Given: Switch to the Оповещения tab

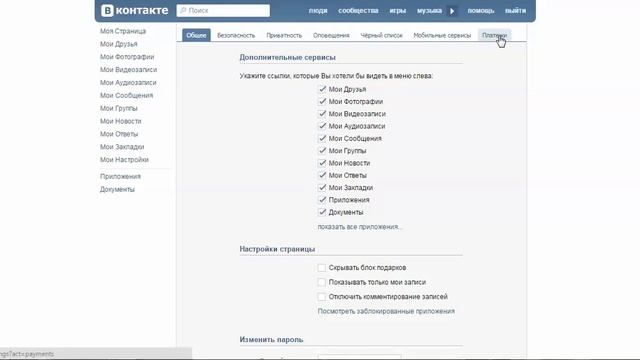Looking at the screenshot, I should [x=331, y=36].
